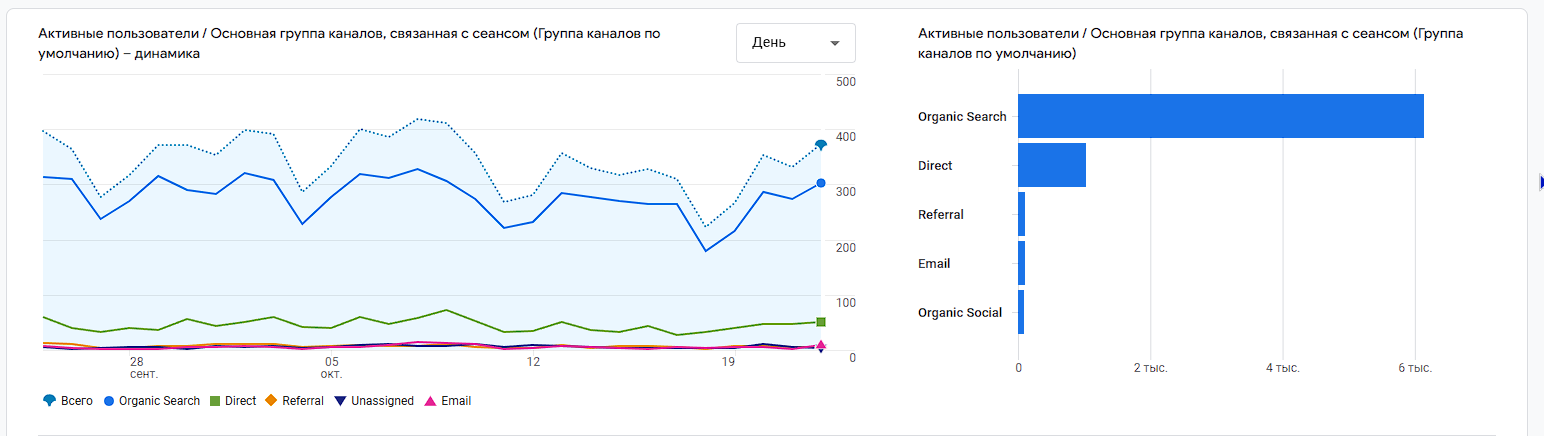Click the Всего endpoint marker on the chart
This screenshot has width=1544, height=436.
point(821,145)
